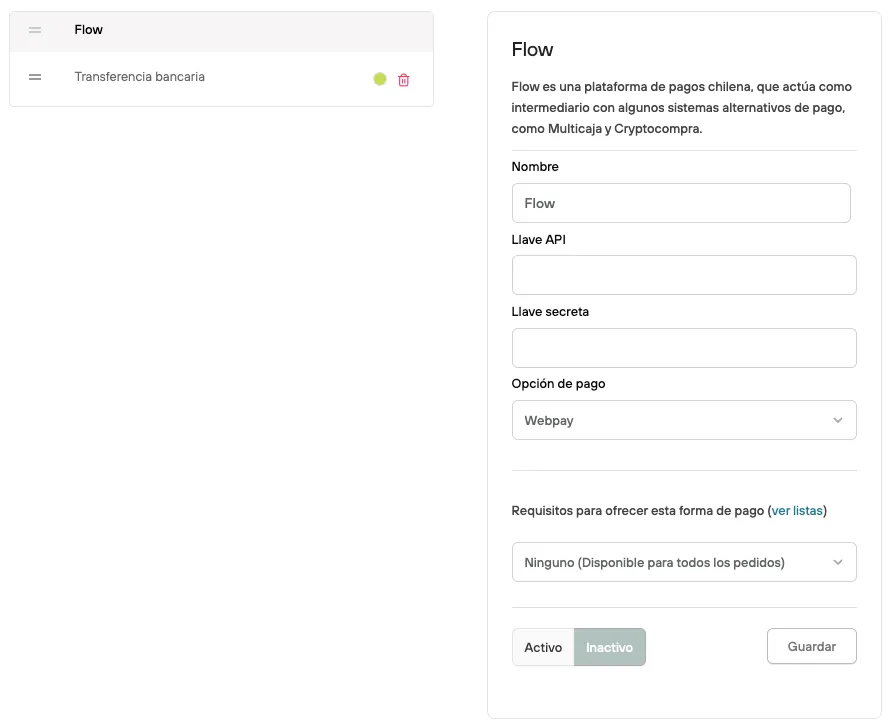This screenshot has width=890, height=726.
Task: Focus the Llave secreta input field
Action: tap(684, 348)
